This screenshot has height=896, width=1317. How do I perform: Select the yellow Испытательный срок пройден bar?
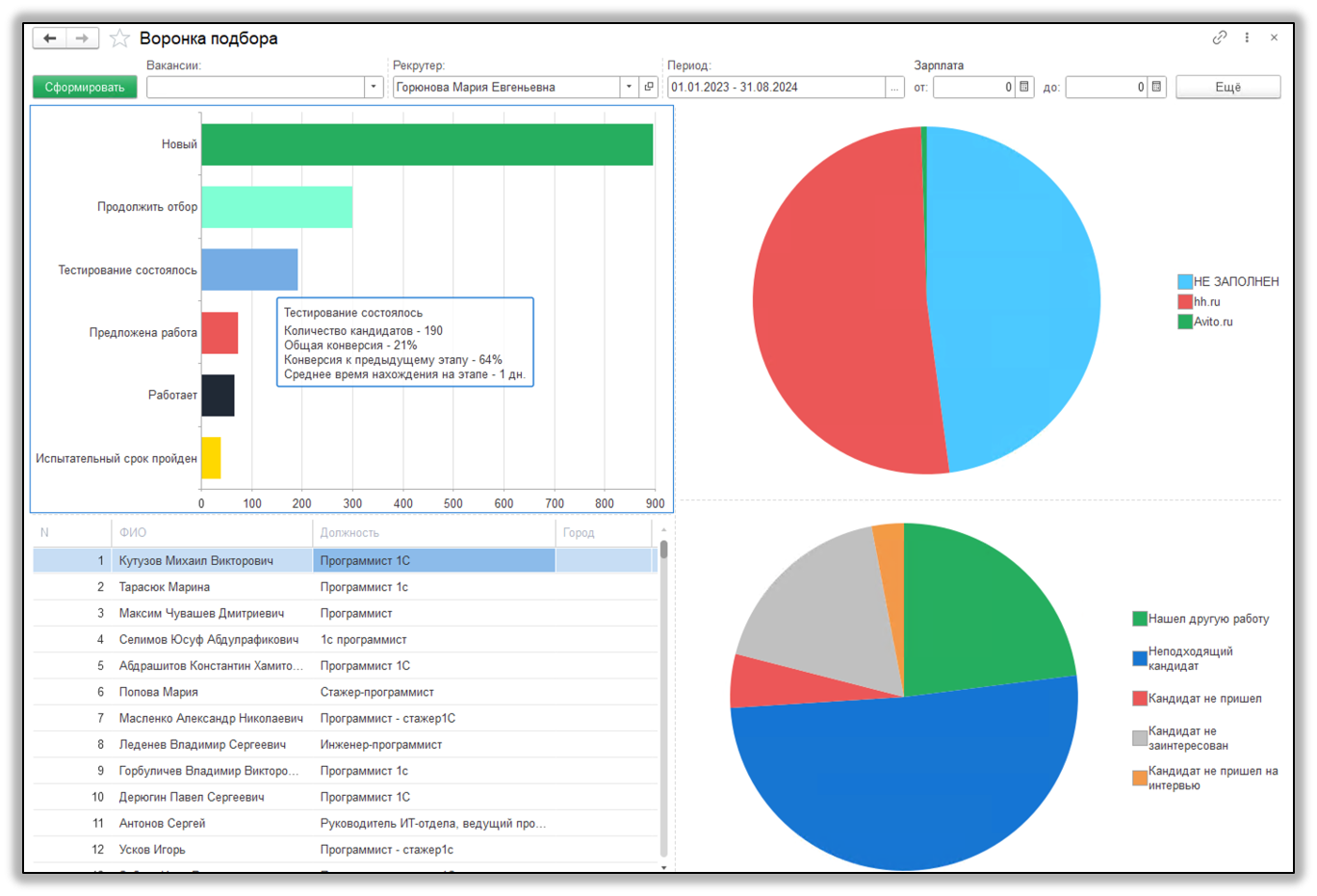211,458
